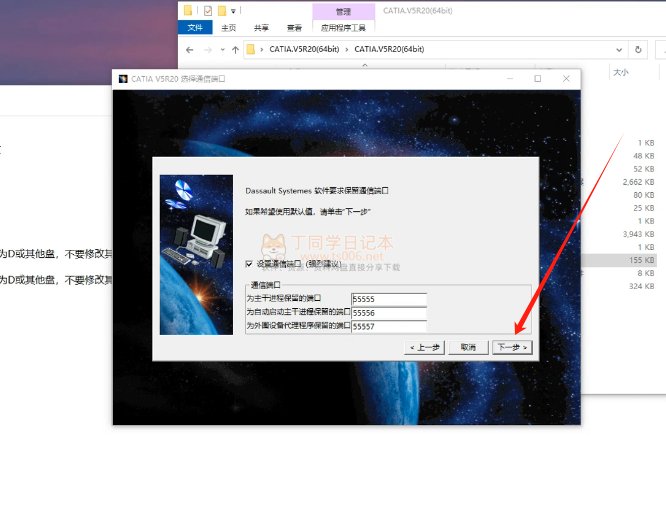Select the 管理 contextual tab in Explorer
The width and height of the screenshot is (666, 509).
pos(343,11)
